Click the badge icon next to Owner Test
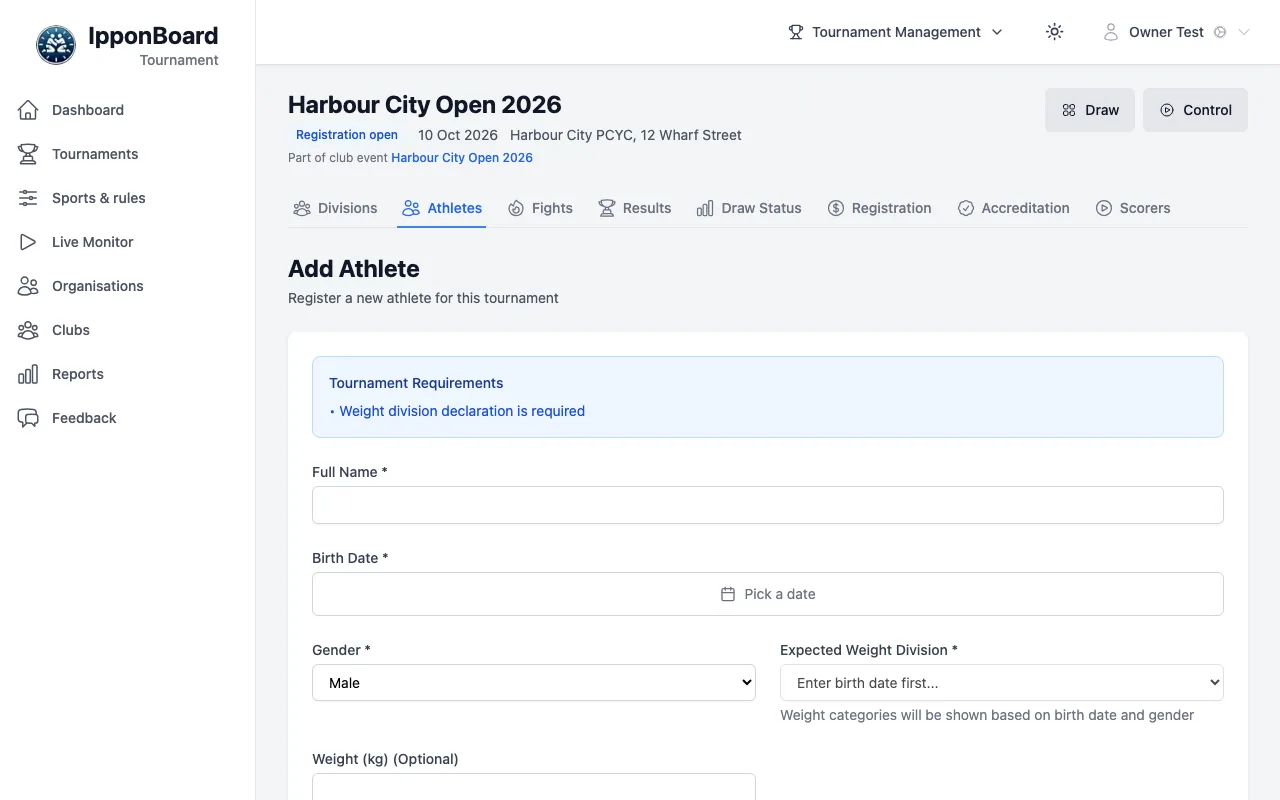 [x=1220, y=32]
